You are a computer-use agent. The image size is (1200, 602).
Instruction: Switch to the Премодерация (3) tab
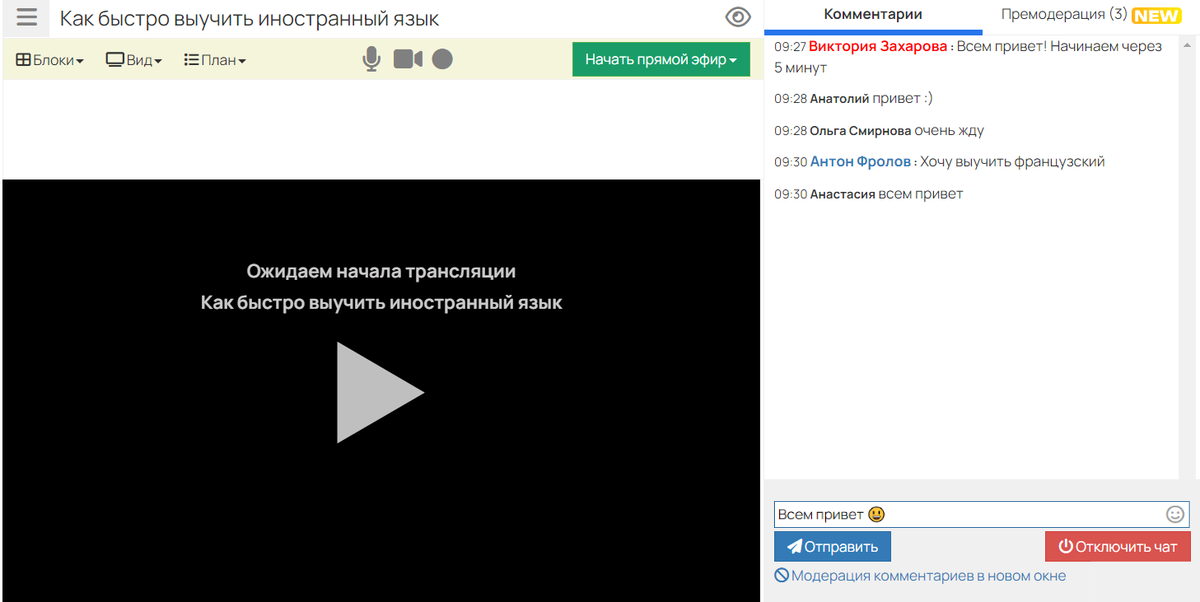point(1064,15)
